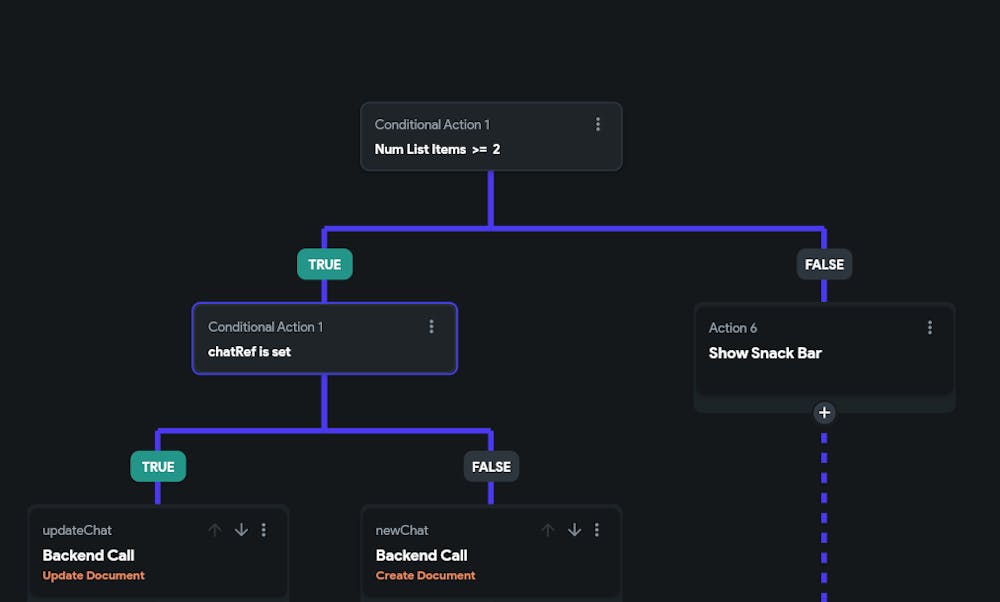Click the FALSE branch label above Show Snack Bar
The height and width of the screenshot is (602, 1000).
pyautogui.click(x=824, y=264)
